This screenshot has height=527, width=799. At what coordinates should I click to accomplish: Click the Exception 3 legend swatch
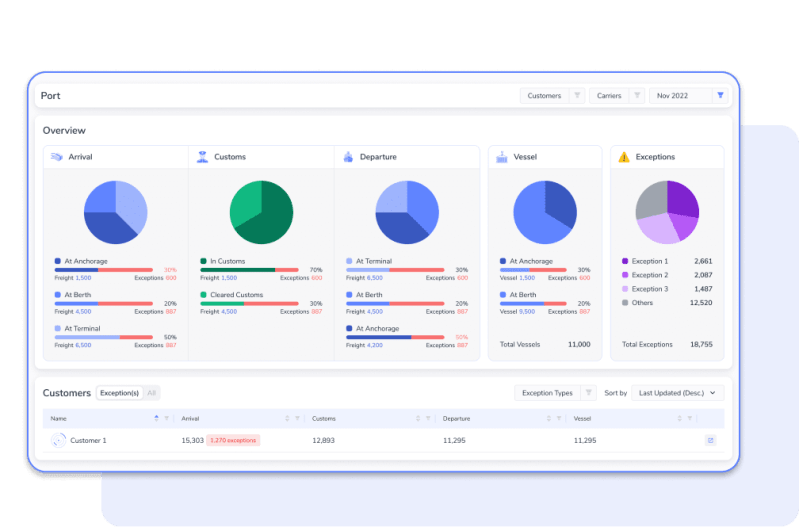(625, 289)
